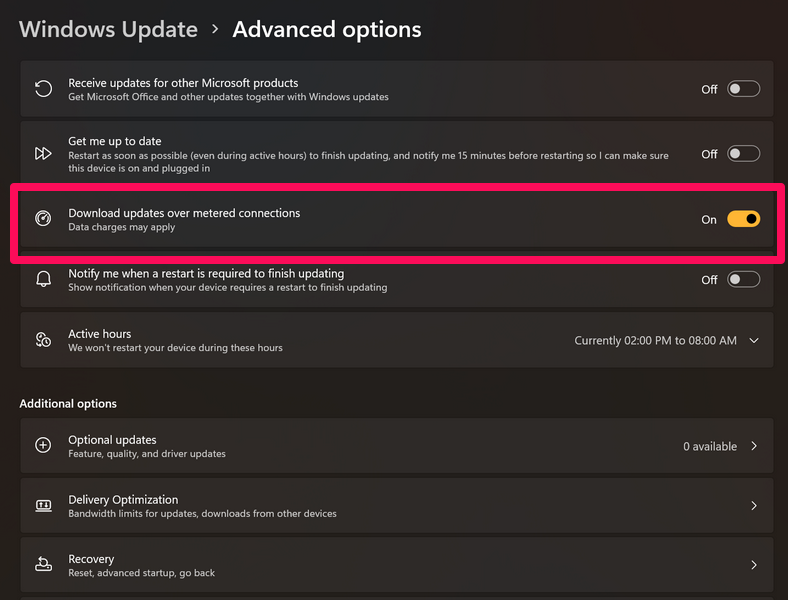
Task: Toggle Notify me when restart is required
Action: 743,280
